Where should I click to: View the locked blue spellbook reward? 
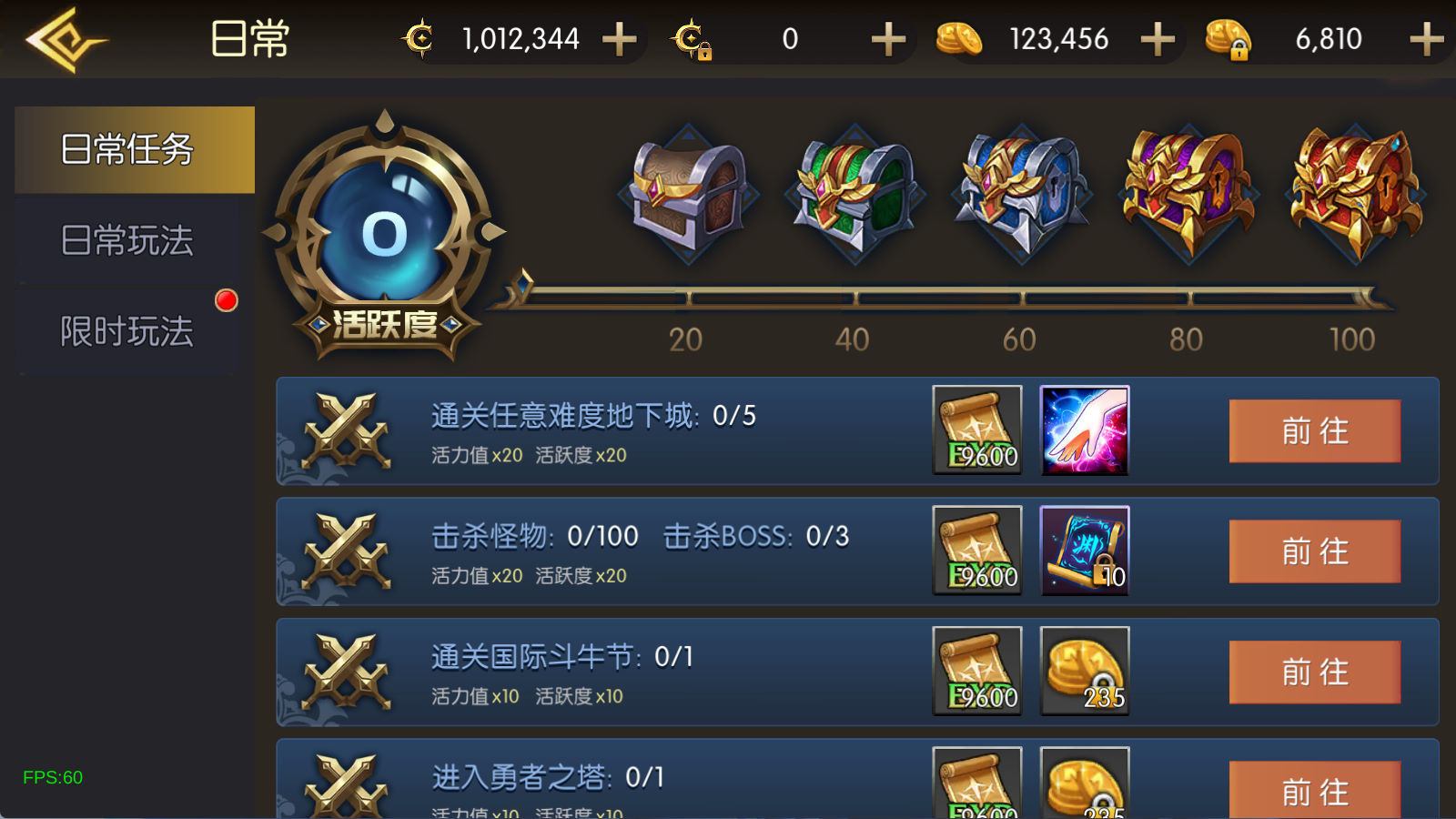1085,551
